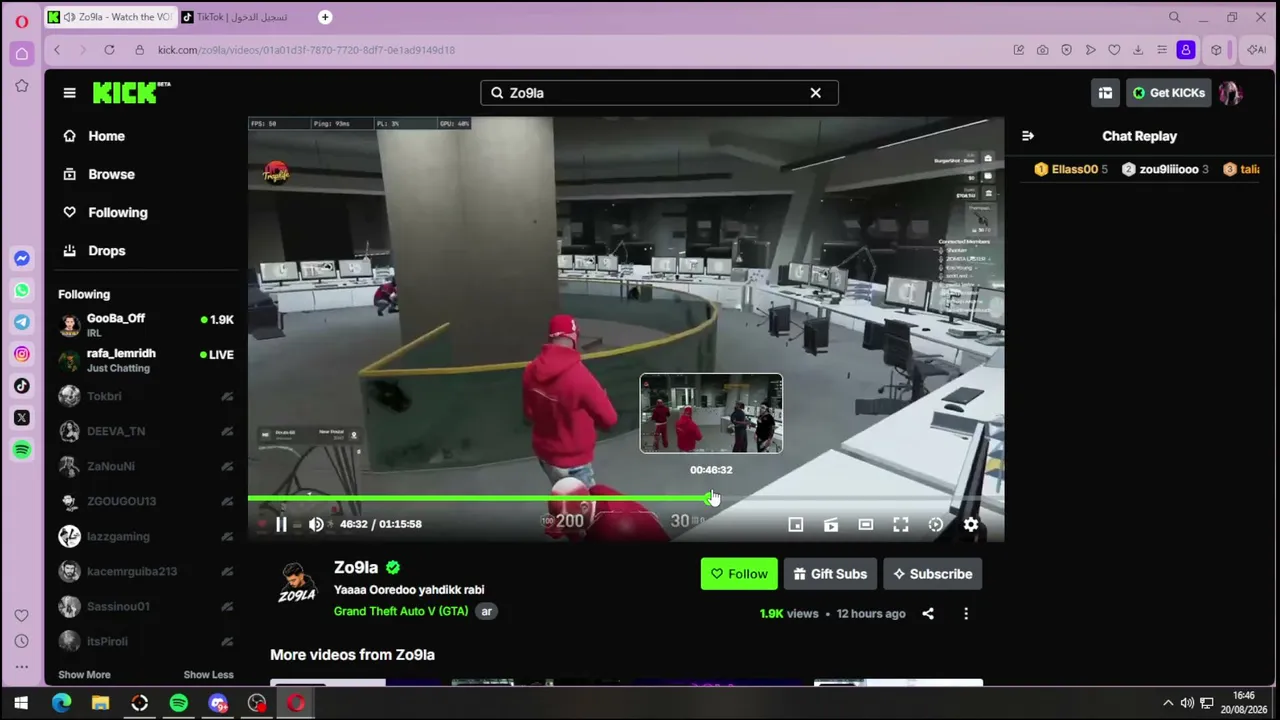
Task: Open TikTok in the Opera sidebar
Action: coord(21,386)
